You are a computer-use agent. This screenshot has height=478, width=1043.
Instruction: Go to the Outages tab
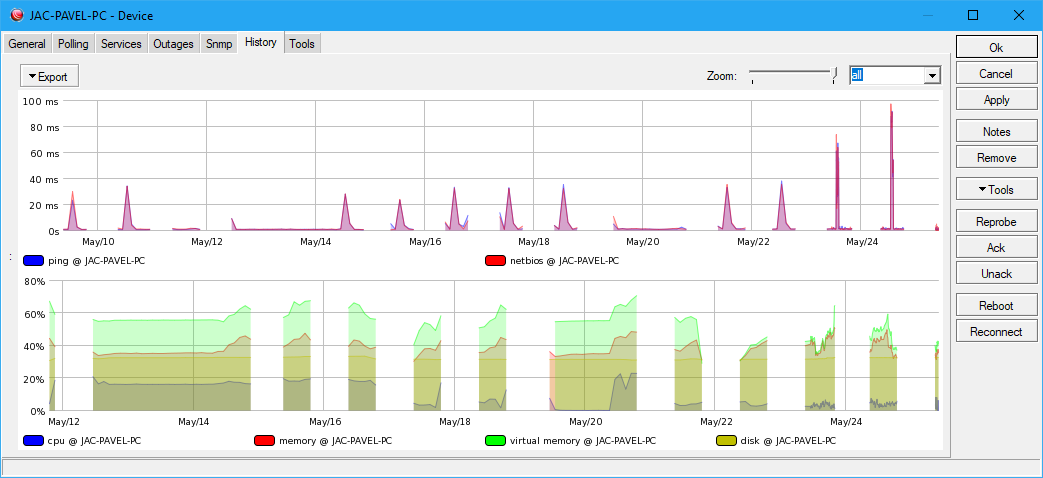[173, 44]
